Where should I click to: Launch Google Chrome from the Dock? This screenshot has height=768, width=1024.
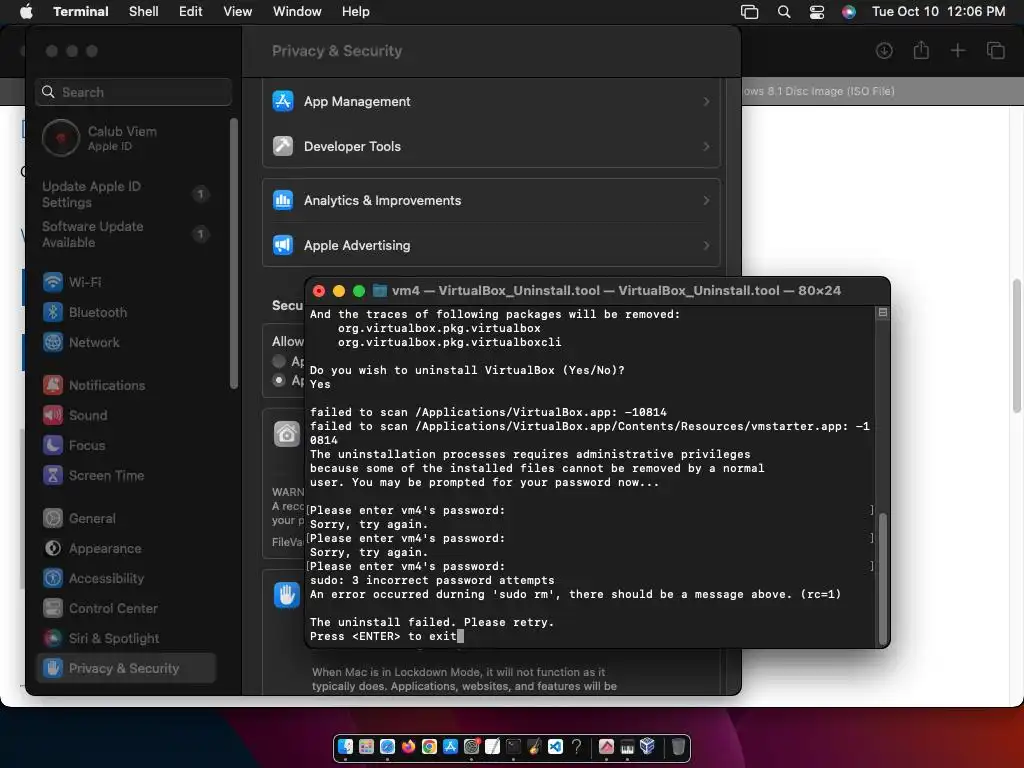click(430, 746)
